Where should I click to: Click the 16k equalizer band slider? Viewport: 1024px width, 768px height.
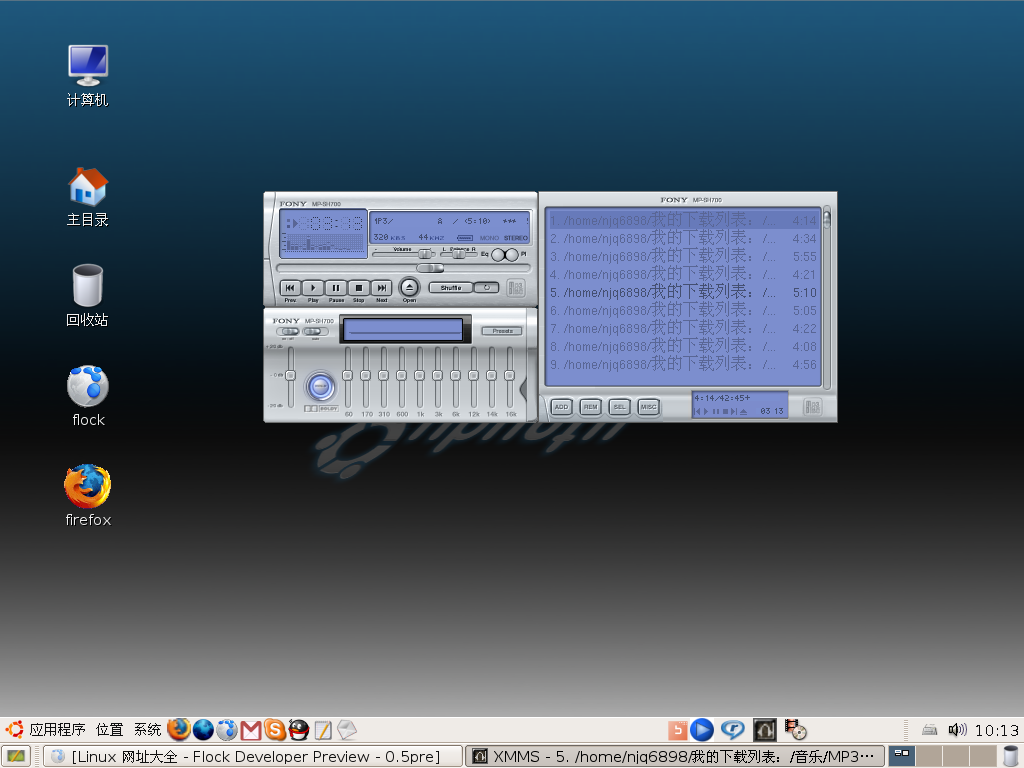point(509,376)
